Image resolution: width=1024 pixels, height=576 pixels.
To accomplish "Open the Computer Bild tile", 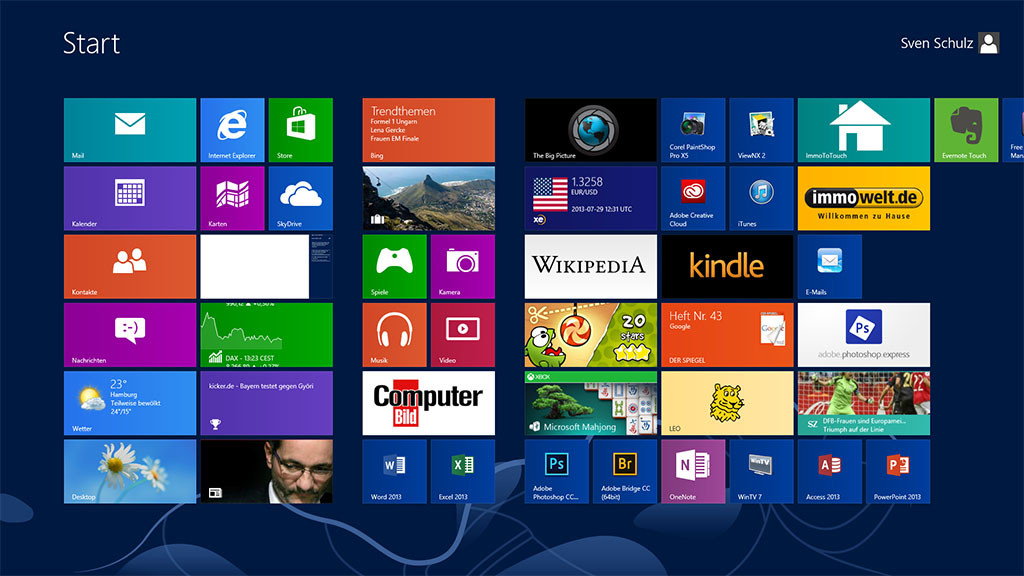I will (428, 403).
